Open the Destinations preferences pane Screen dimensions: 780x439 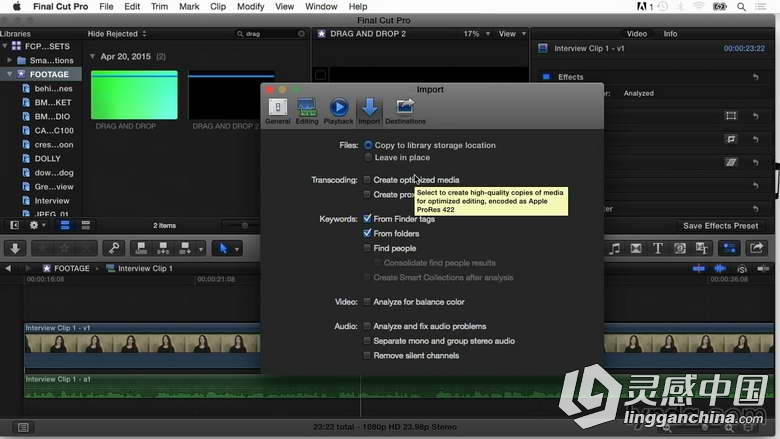pyautogui.click(x=405, y=111)
